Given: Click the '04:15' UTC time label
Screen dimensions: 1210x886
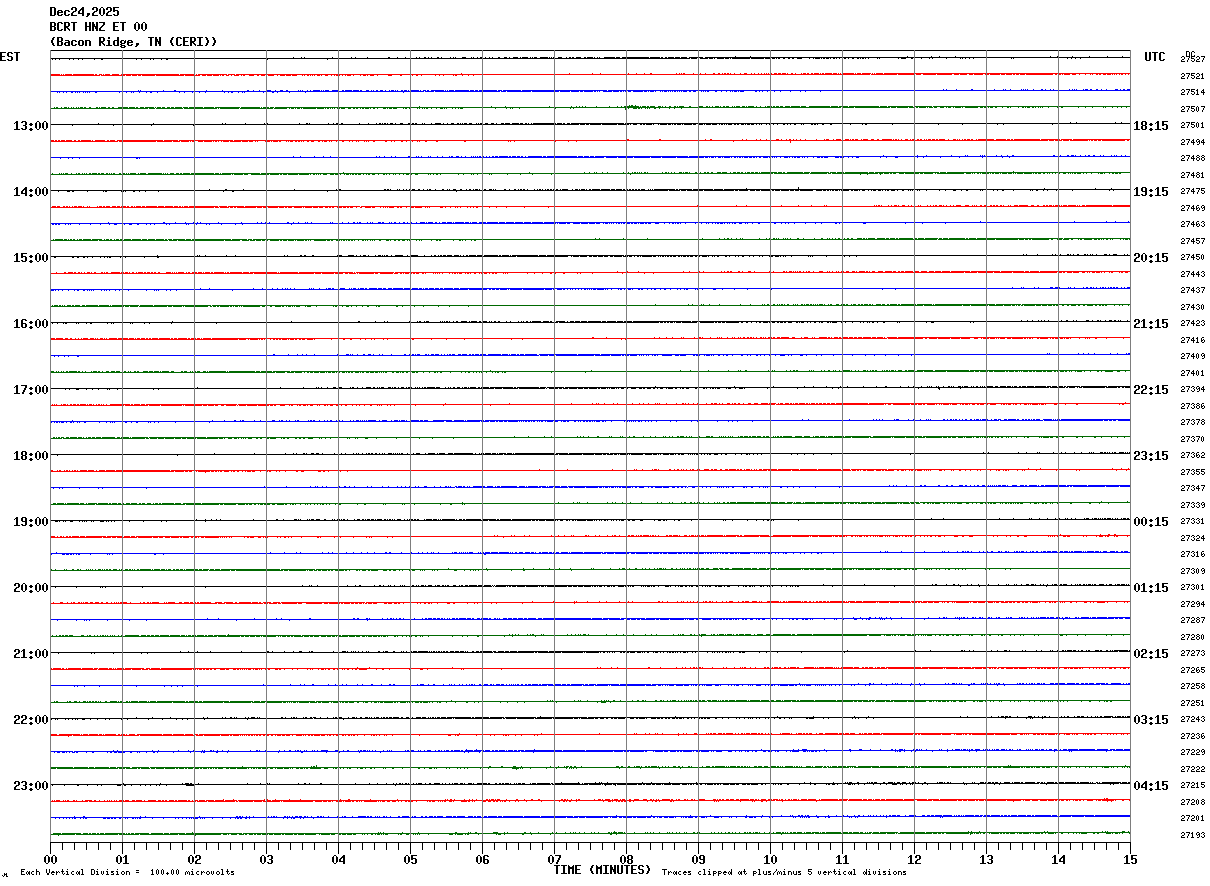Looking at the screenshot, I should click(x=1151, y=786).
